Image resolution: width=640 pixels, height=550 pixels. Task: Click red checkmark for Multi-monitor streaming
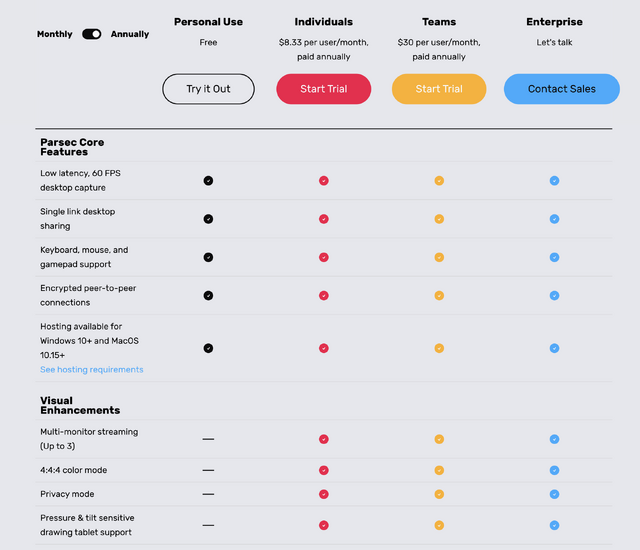[324, 439]
